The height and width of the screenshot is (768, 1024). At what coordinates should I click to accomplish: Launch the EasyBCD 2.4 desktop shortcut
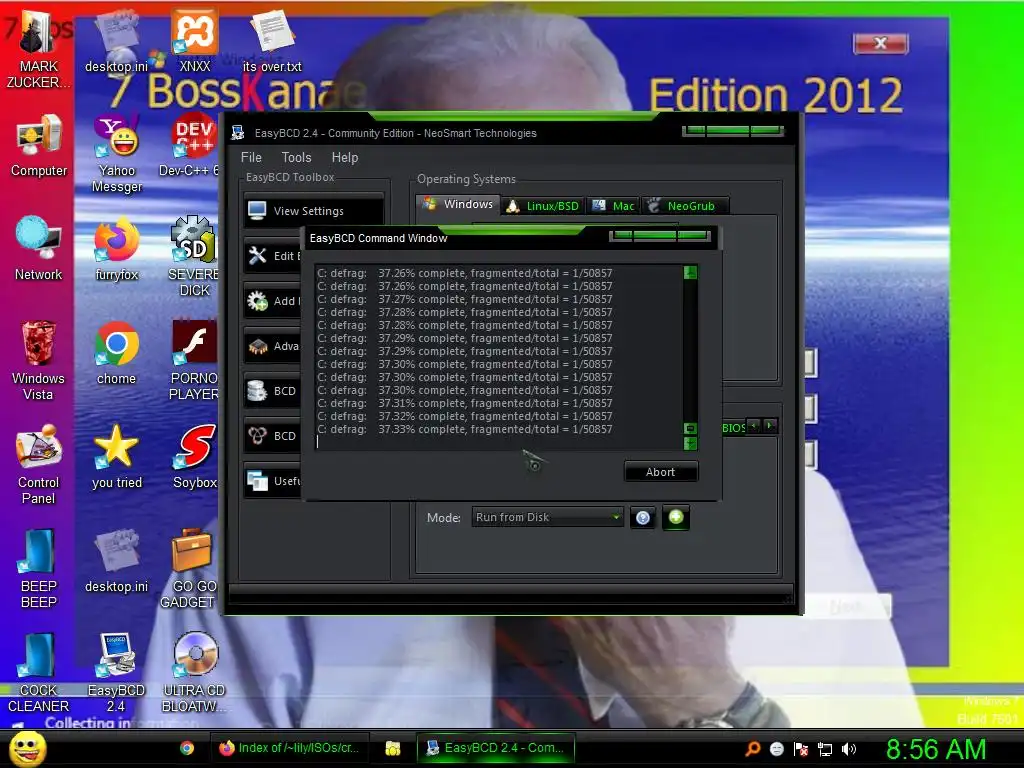[116, 673]
